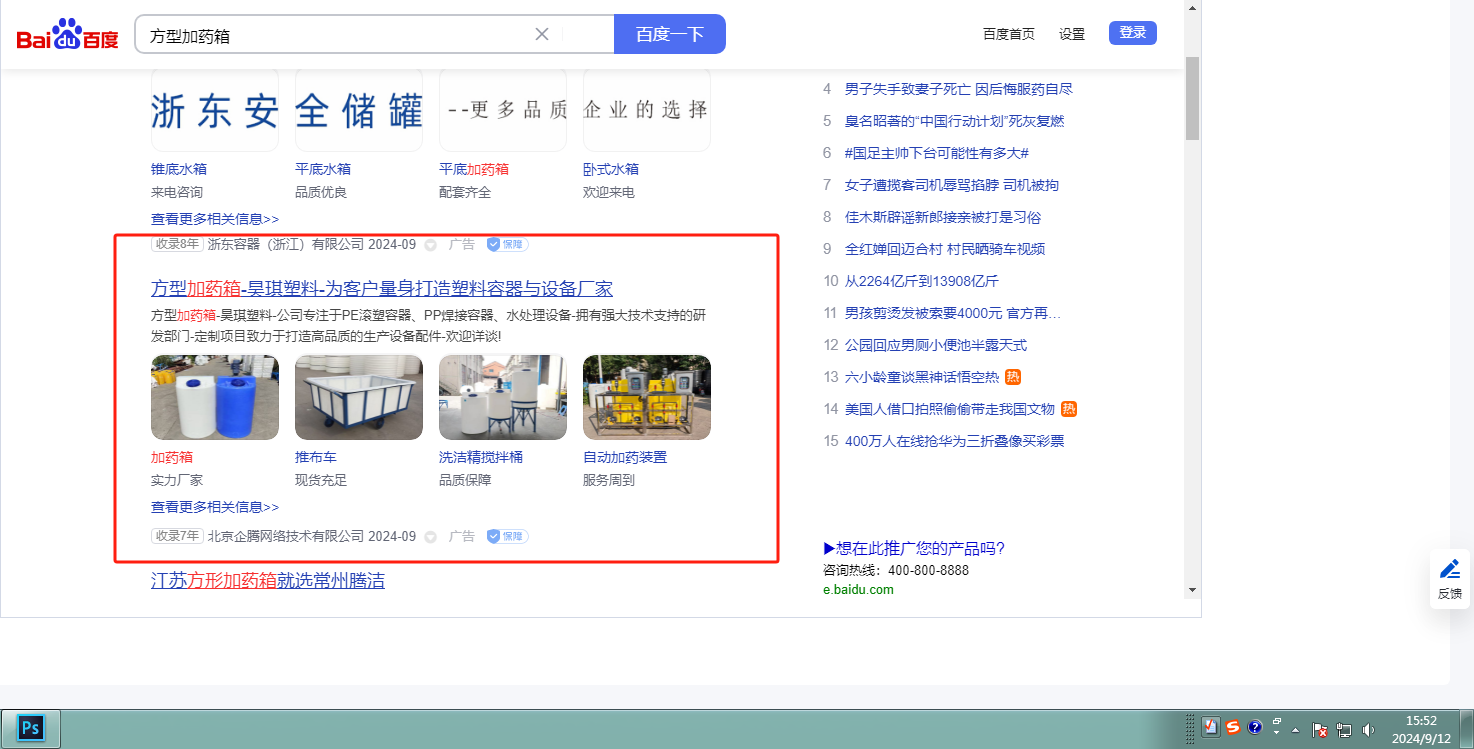Open hot search 佳木斯辟谣新郎接亲被打是习俗
Viewport: 1474px width, 749px height.
pos(945,217)
